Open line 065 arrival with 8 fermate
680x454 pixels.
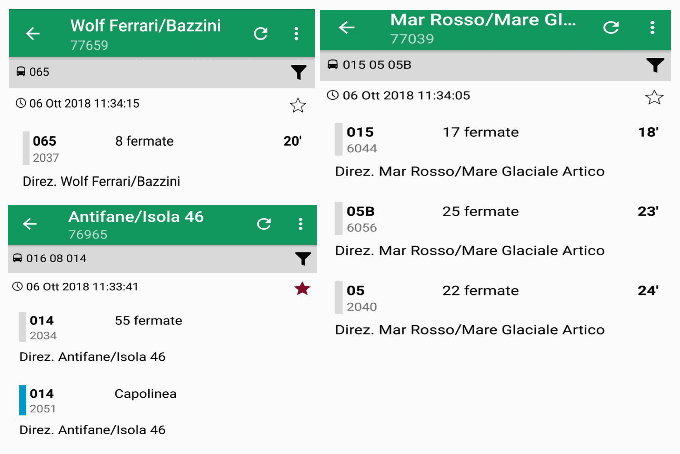pos(160,149)
